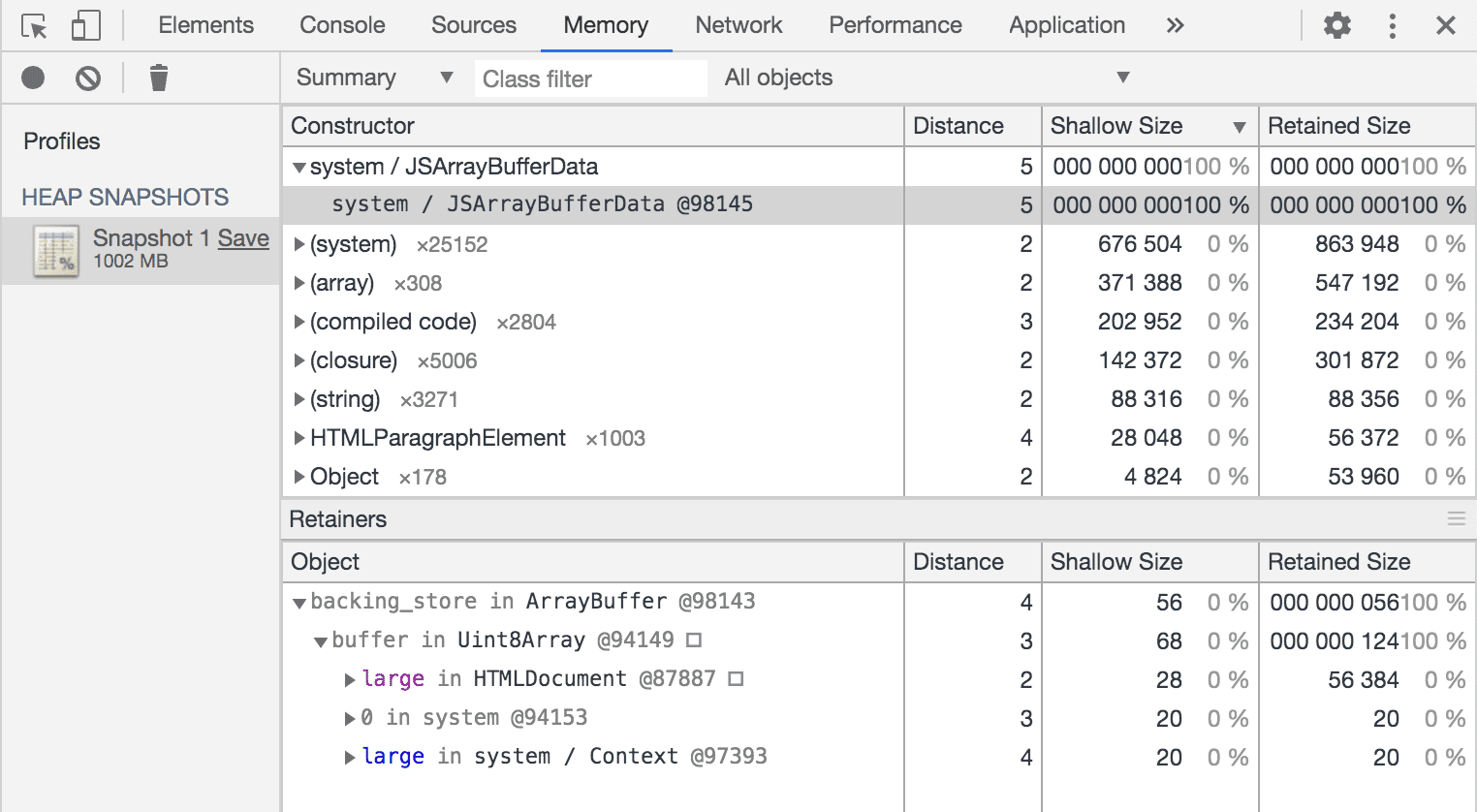Activate the inspect element cursor tool
Viewport: 1477px width, 812px height.
[32, 25]
